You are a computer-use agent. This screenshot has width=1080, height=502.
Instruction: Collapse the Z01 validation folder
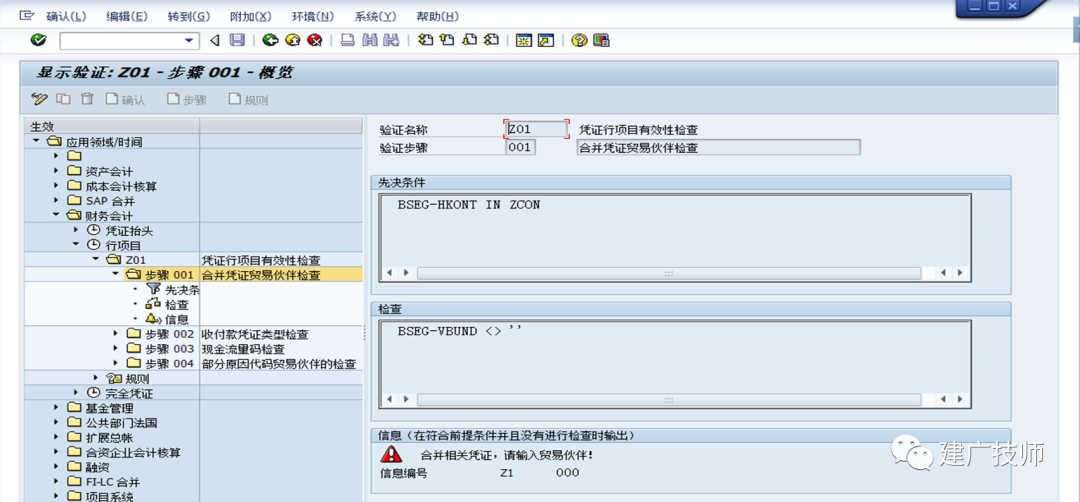pos(96,260)
